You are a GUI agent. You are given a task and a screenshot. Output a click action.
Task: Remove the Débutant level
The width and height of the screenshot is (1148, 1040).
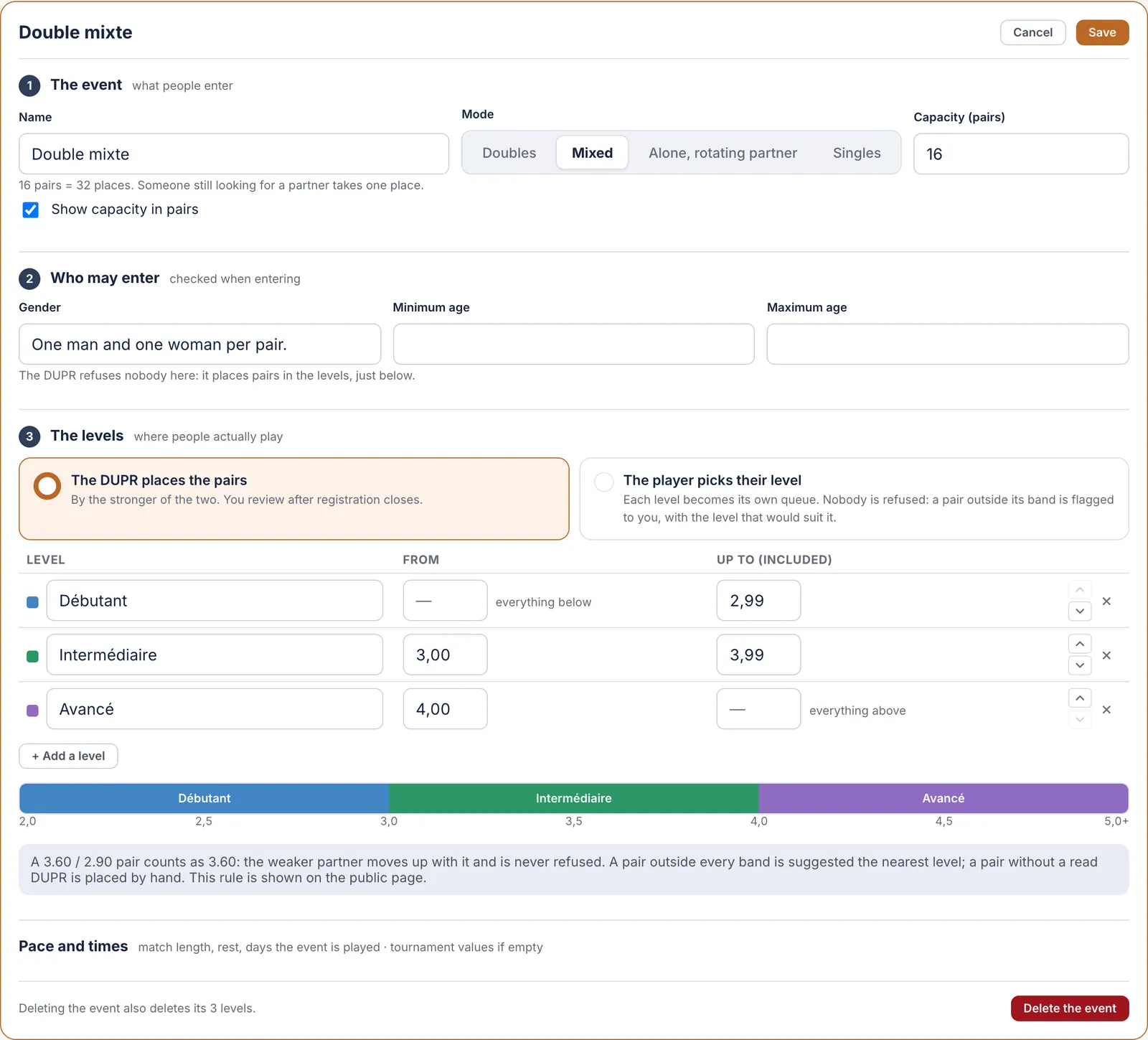[x=1106, y=601]
